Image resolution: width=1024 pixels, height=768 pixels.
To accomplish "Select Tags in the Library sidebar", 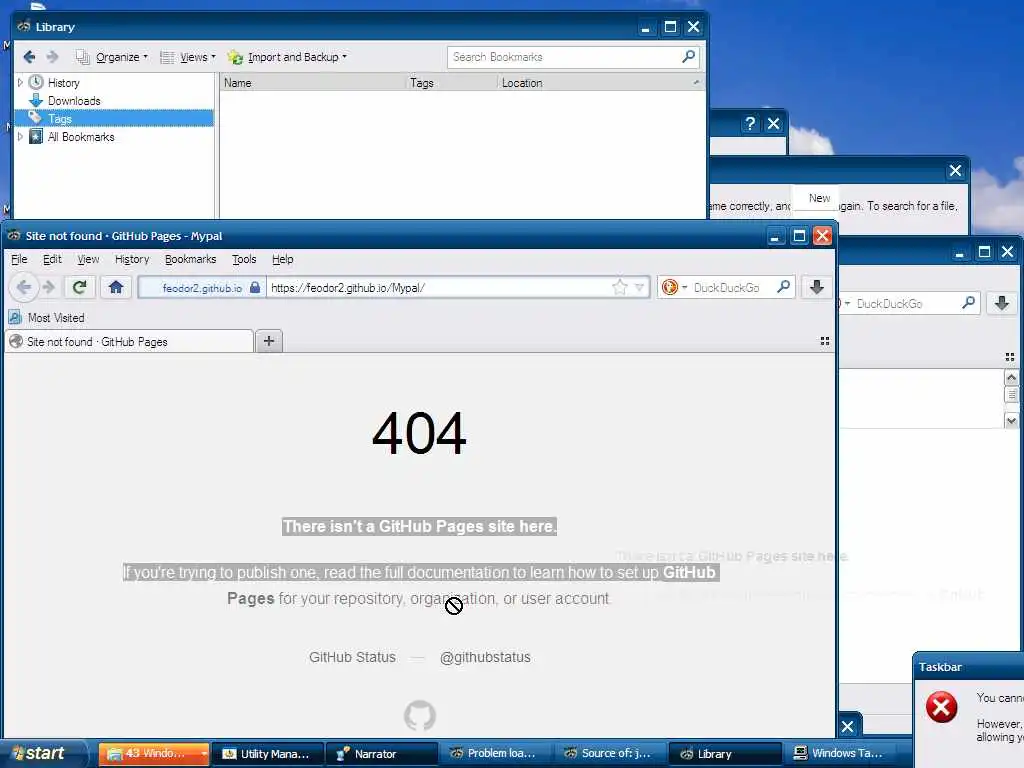I will pos(59,118).
